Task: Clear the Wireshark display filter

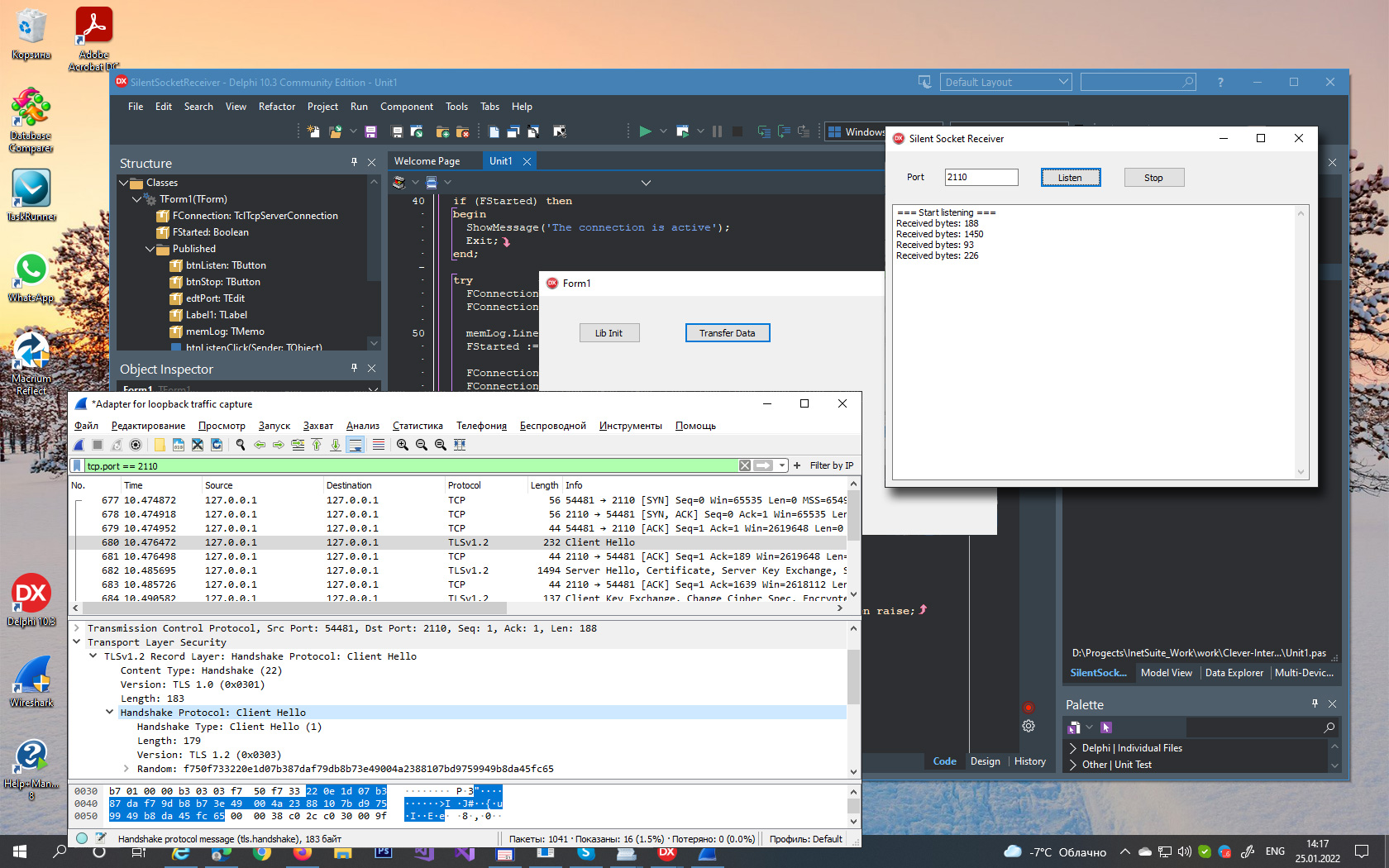Action: click(x=745, y=465)
